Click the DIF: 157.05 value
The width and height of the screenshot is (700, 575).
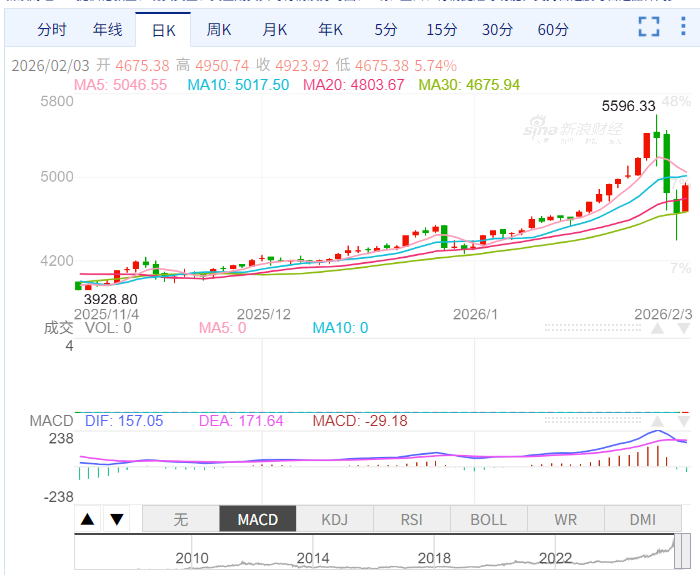click(124, 421)
